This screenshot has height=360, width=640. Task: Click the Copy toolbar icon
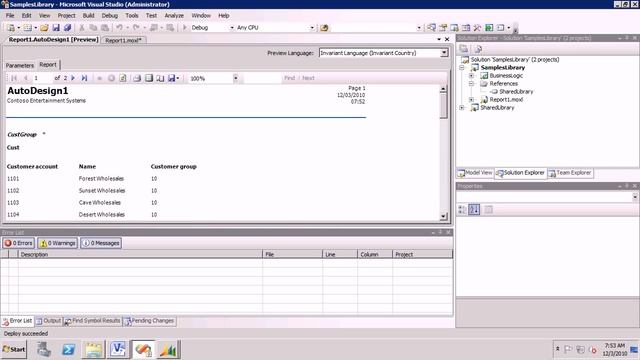point(93,28)
